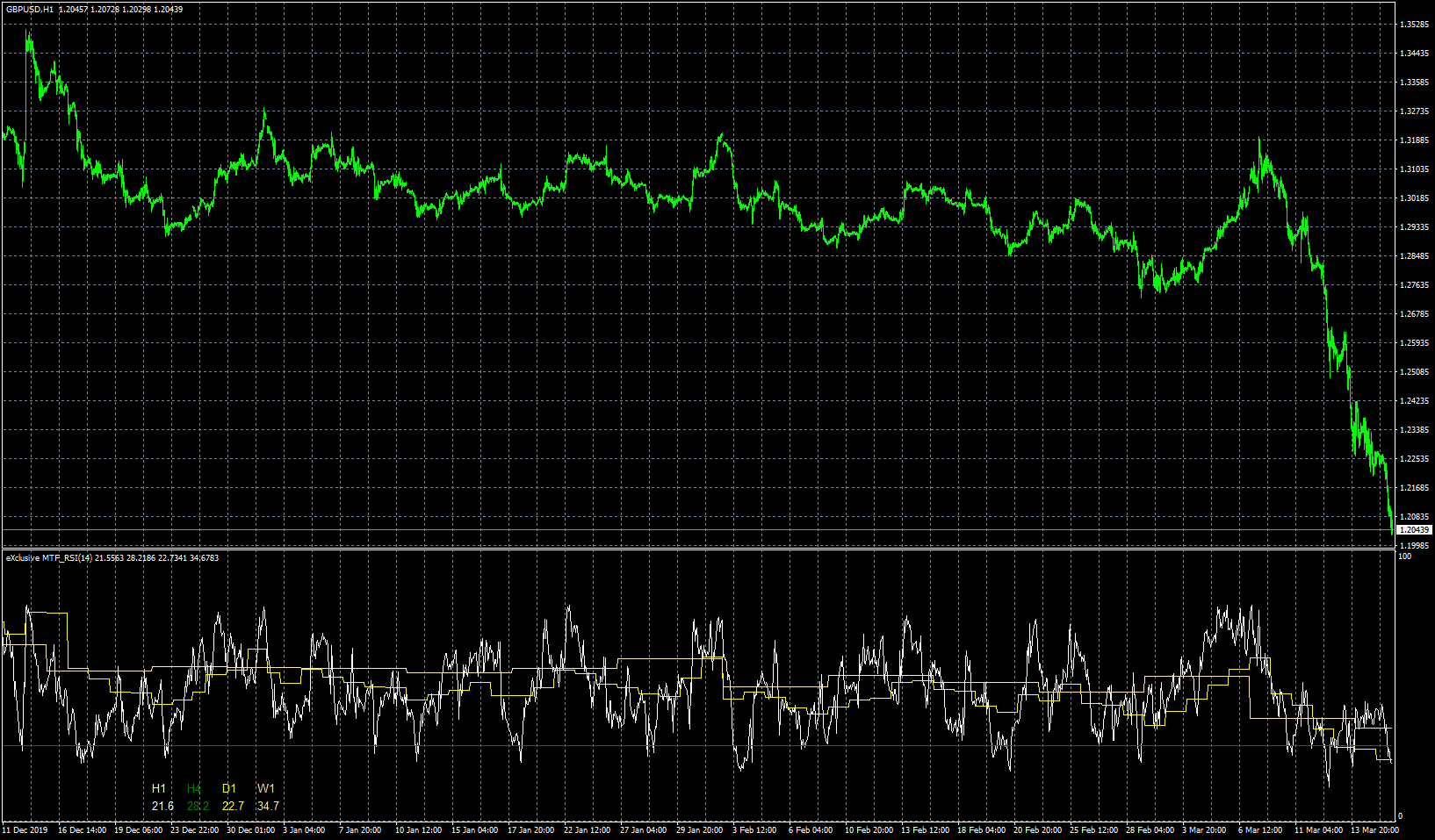Select the H1 RSI value 21.6
Viewport: 1435px width, 840px height.
tap(162, 806)
